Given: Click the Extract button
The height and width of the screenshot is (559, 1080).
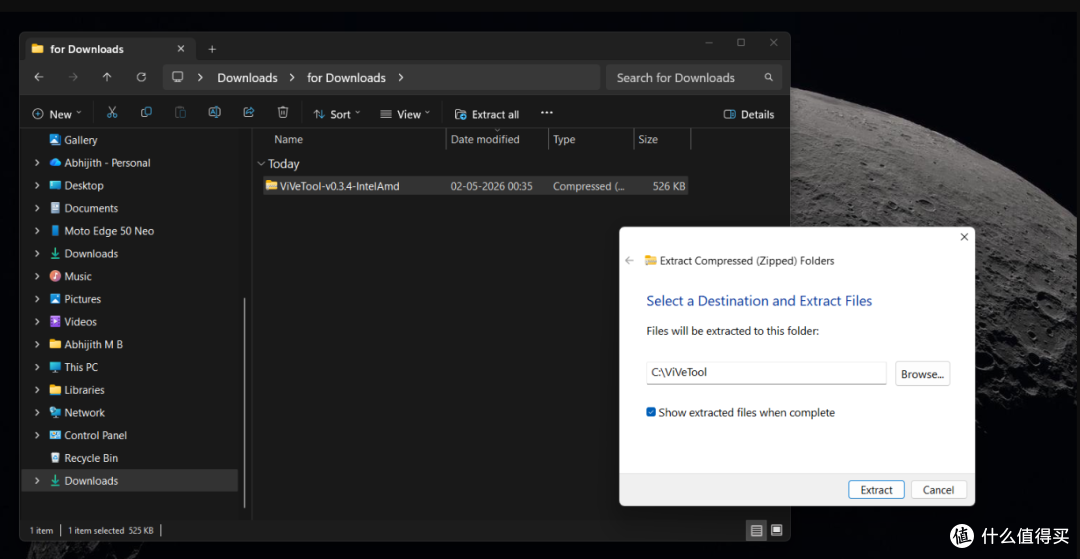Looking at the screenshot, I should point(877,489).
